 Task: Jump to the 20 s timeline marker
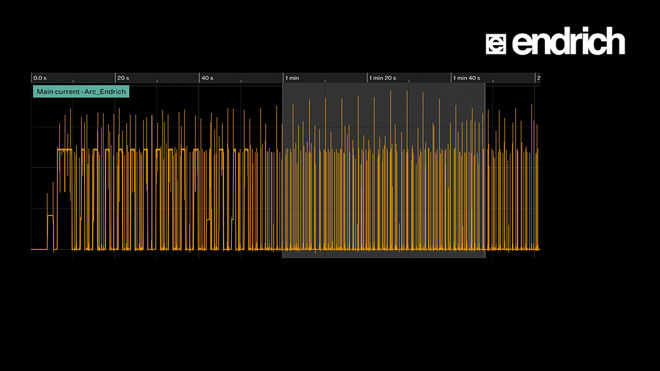pos(123,78)
